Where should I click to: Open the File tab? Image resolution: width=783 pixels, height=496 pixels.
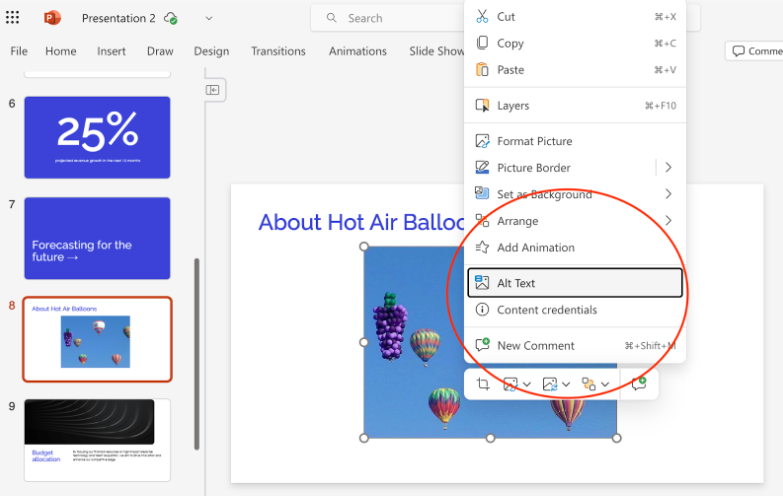pos(19,51)
